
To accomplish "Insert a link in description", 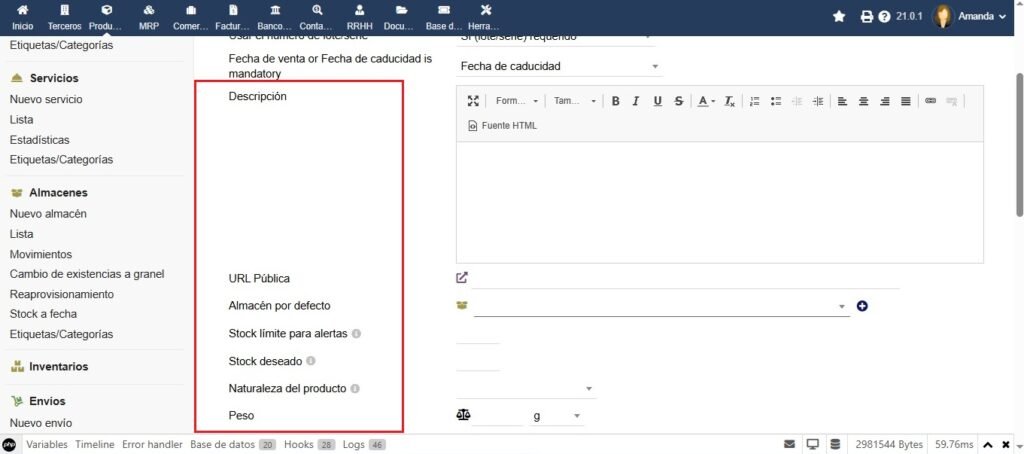I will coord(930,101).
